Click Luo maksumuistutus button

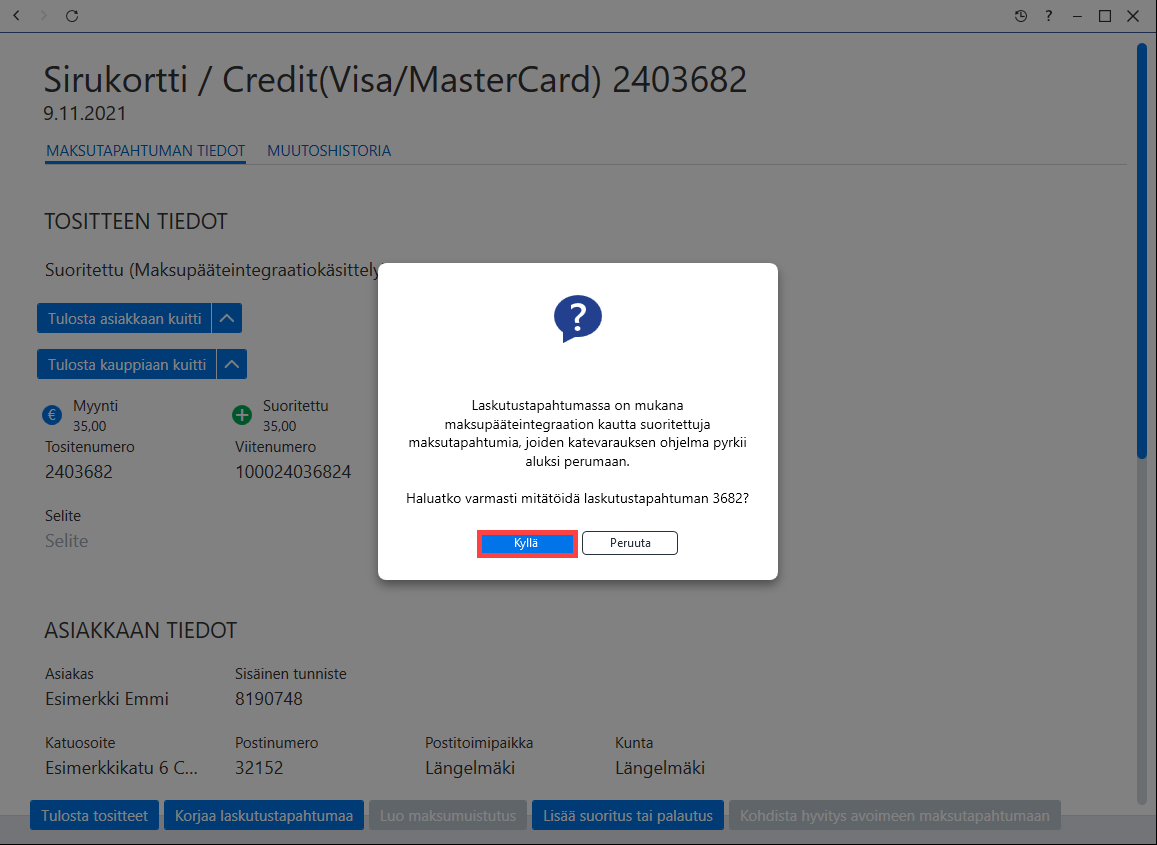[x=448, y=815]
